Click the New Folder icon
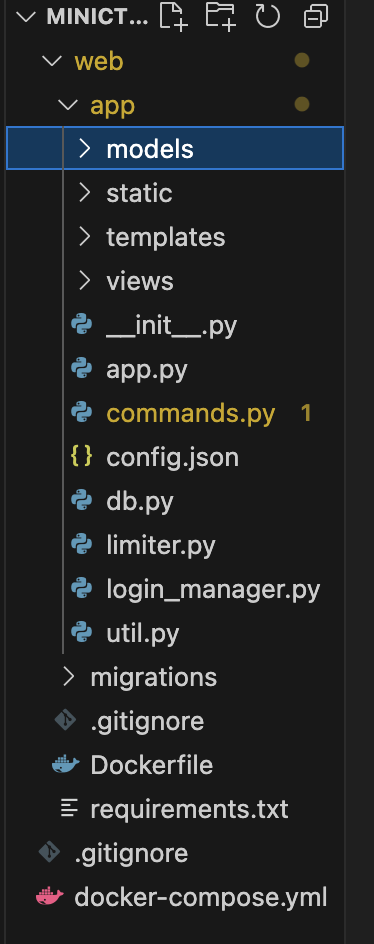Image resolution: width=374 pixels, height=944 pixels. tap(220, 16)
